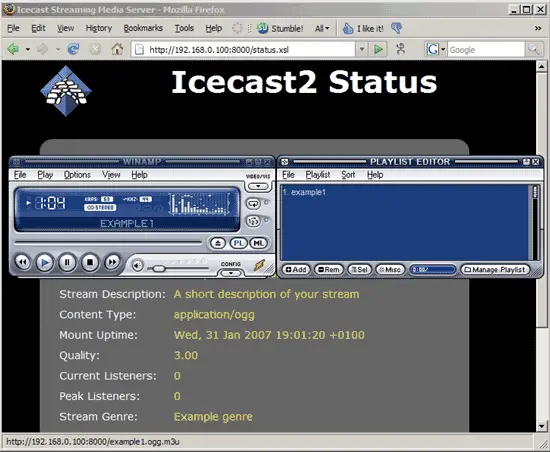Viewport: 550px width, 452px height.
Task: Click the Firefox window title bar icon
Action: 9,9
